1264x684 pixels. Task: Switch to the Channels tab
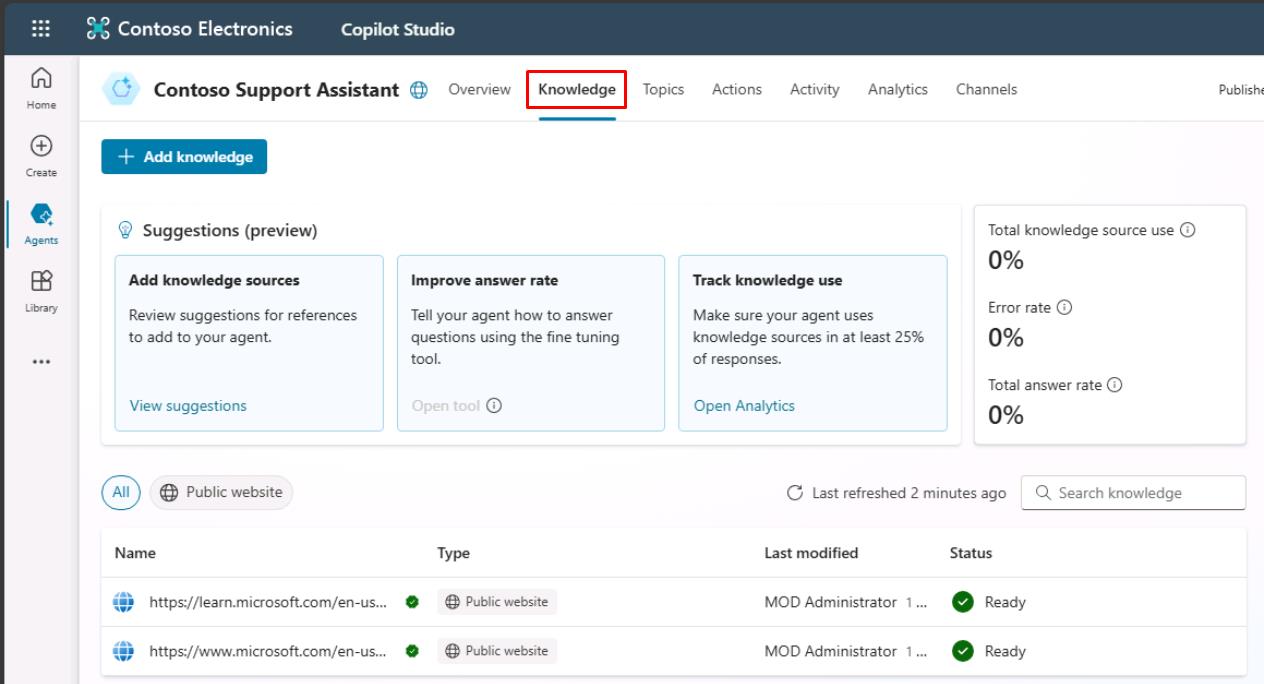tap(986, 89)
